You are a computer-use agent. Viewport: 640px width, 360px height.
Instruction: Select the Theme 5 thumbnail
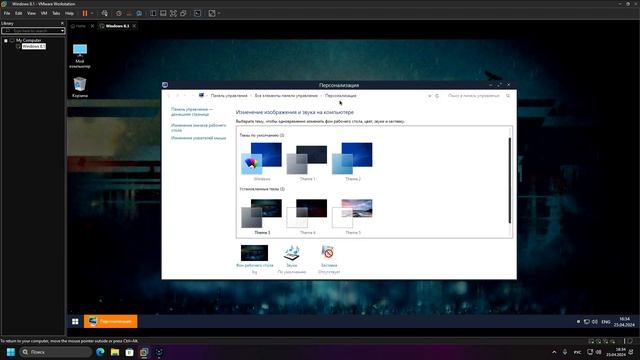[352, 216]
